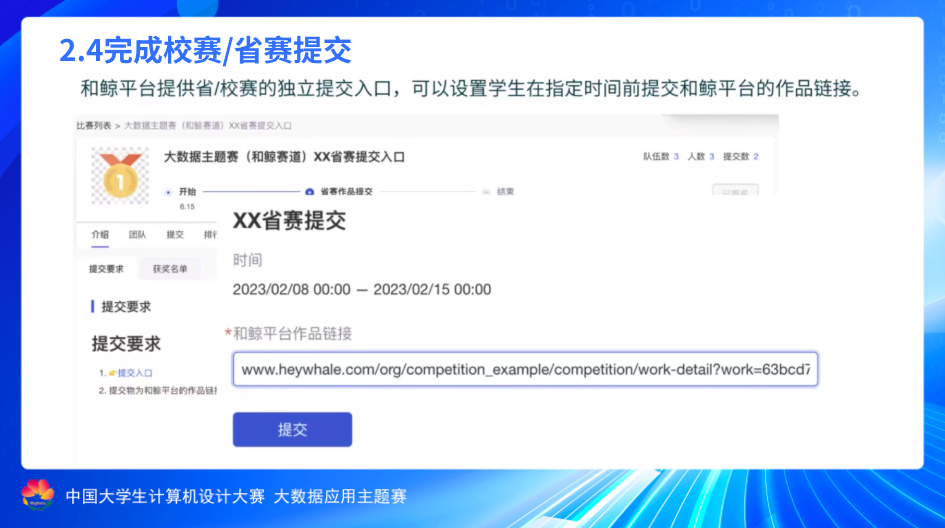945x528 pixels.
Task: Select the 提交要求 sub-tab
Action: (x=106, y=269)
